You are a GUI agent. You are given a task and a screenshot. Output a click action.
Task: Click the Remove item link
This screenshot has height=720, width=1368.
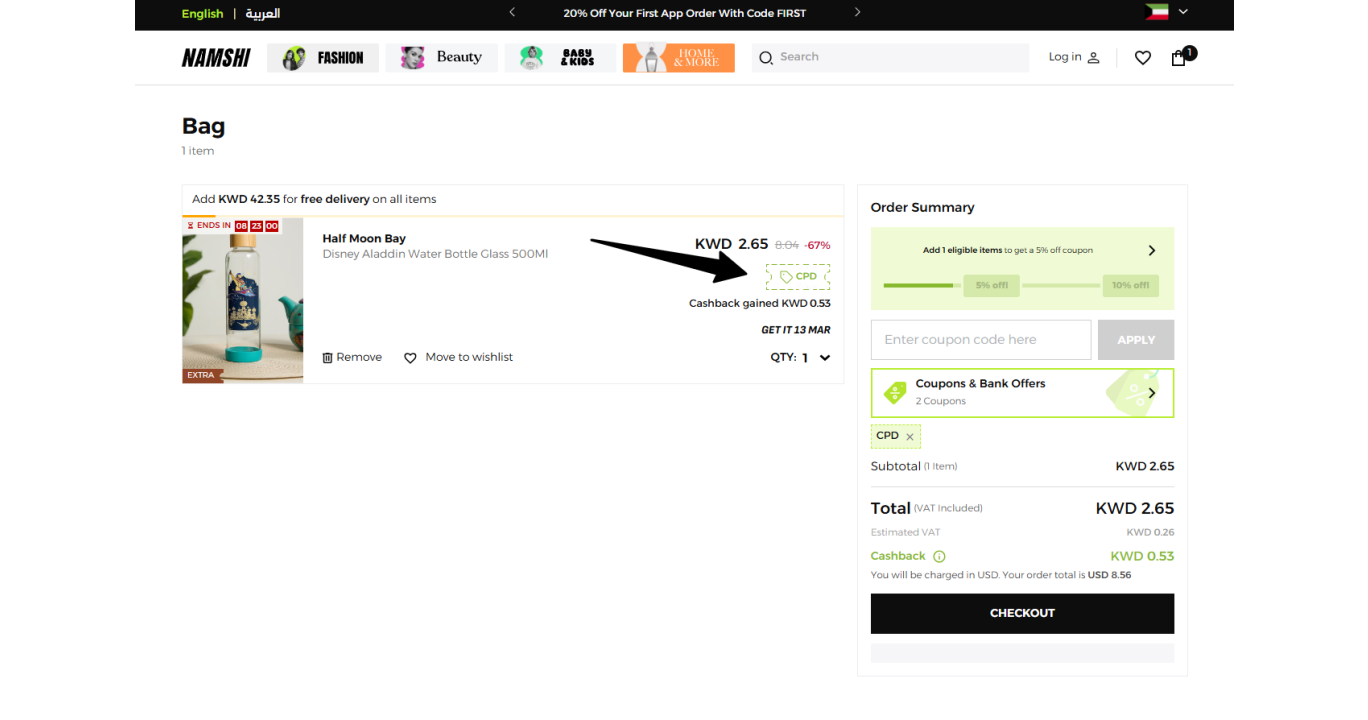tap(359, 357)
